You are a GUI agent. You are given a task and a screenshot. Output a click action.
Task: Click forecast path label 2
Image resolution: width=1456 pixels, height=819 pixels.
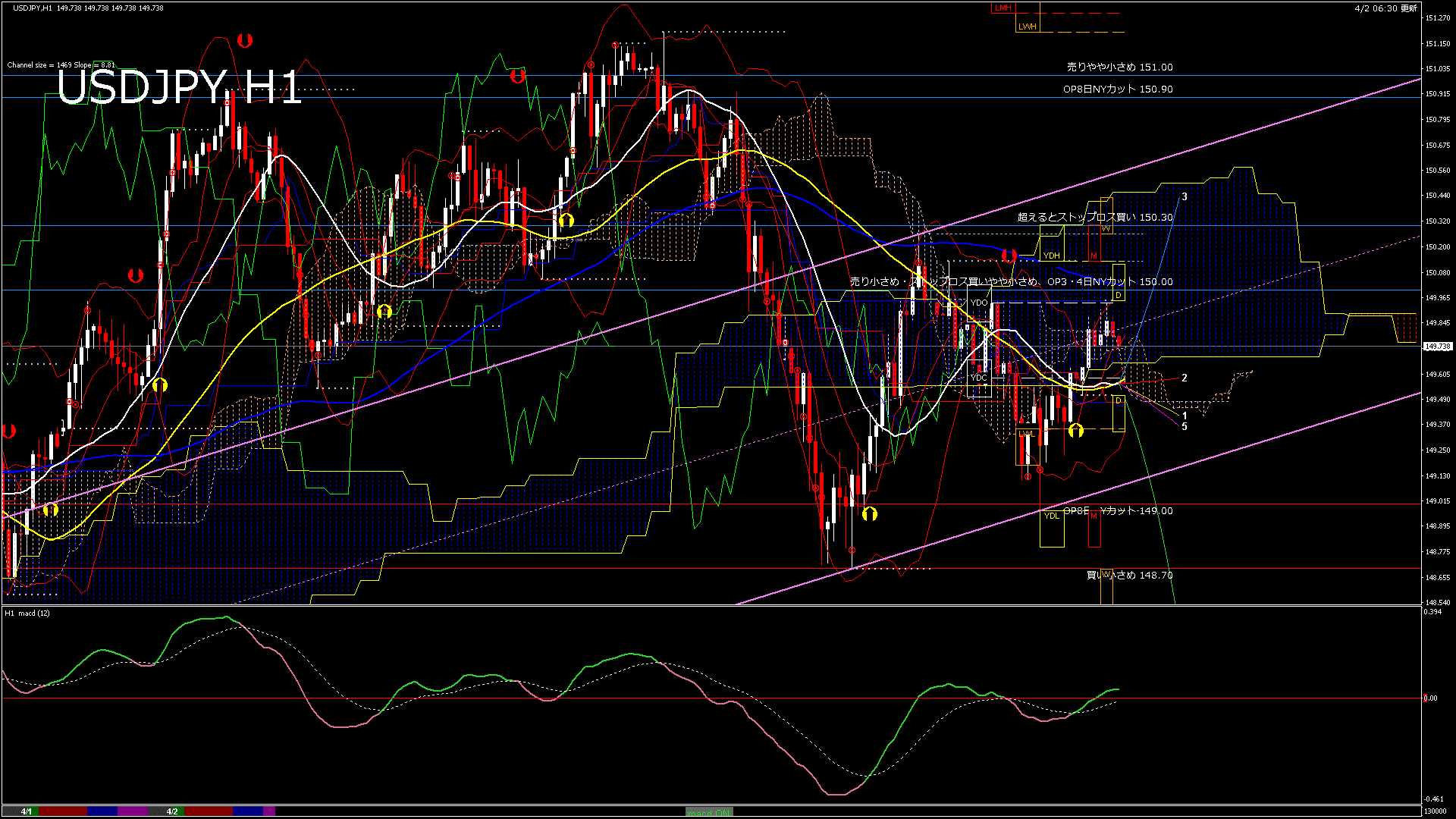pos(1185,378)
